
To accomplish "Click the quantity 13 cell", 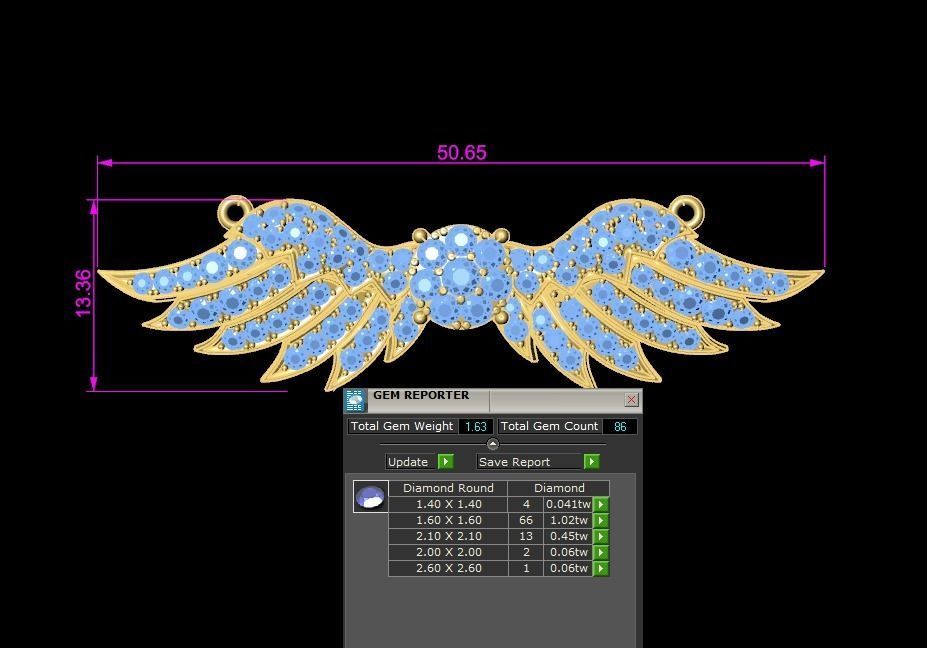I will tap(526, 536).
